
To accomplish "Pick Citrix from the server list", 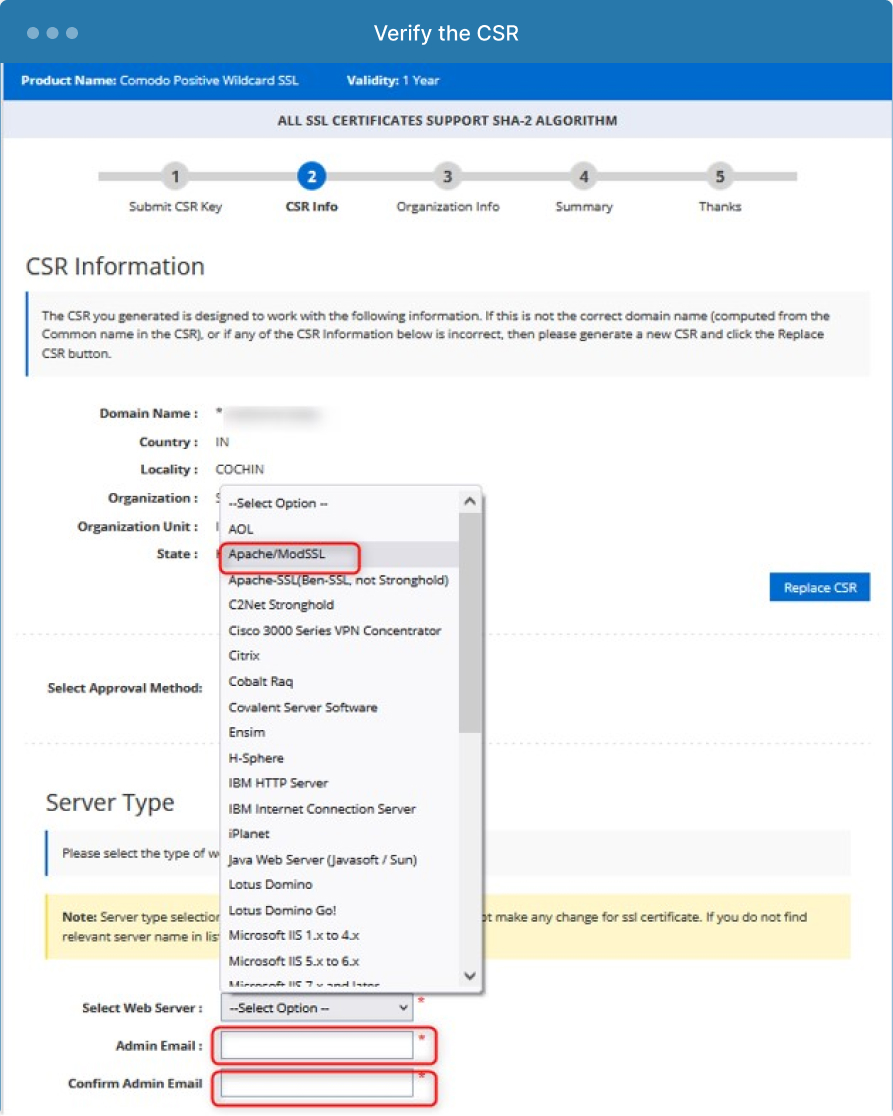I will 341,656.
